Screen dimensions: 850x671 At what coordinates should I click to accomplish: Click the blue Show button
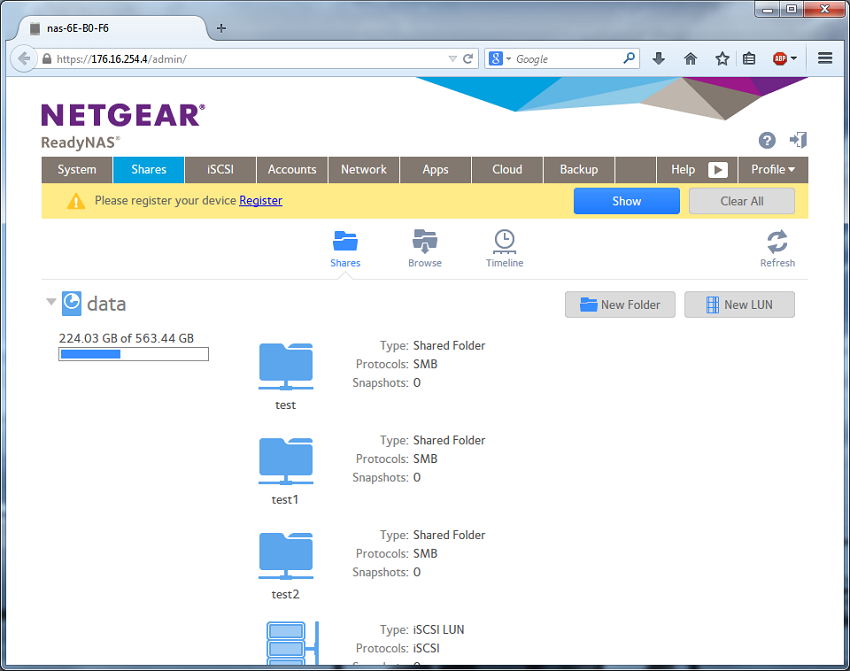[626, 201]
